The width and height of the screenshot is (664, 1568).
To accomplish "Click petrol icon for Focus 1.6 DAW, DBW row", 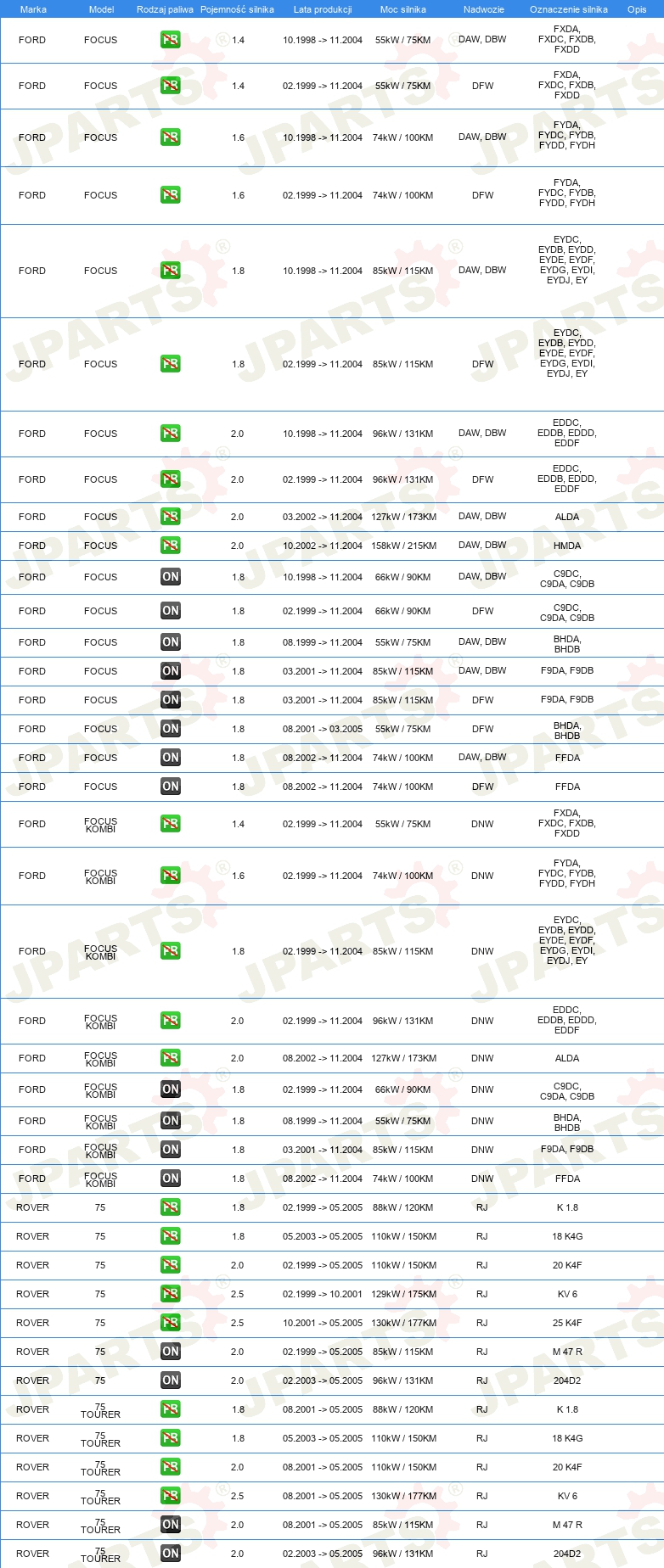I will [171, 137].
